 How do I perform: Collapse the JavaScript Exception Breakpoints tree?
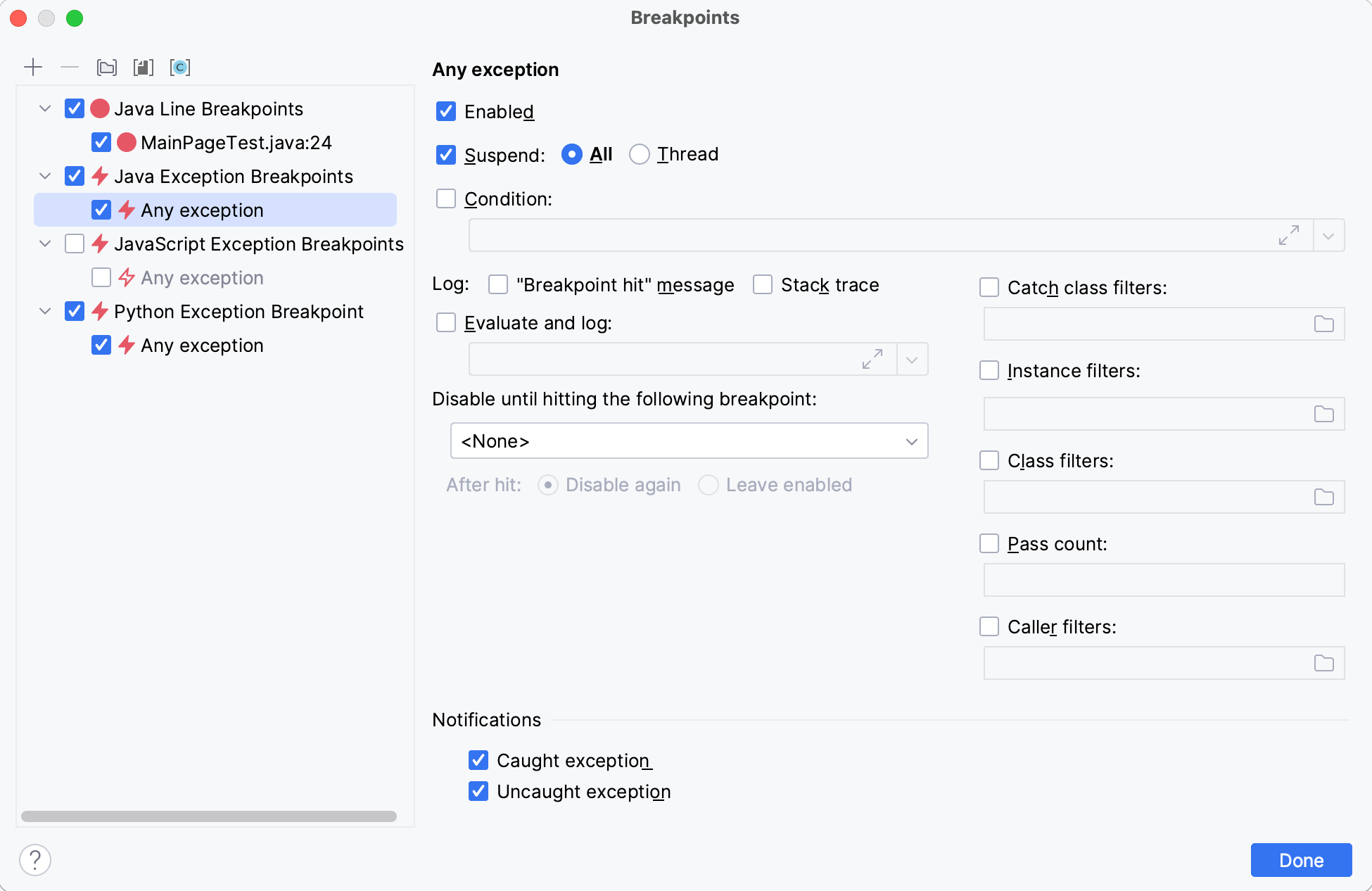click(x=47, y=244)
